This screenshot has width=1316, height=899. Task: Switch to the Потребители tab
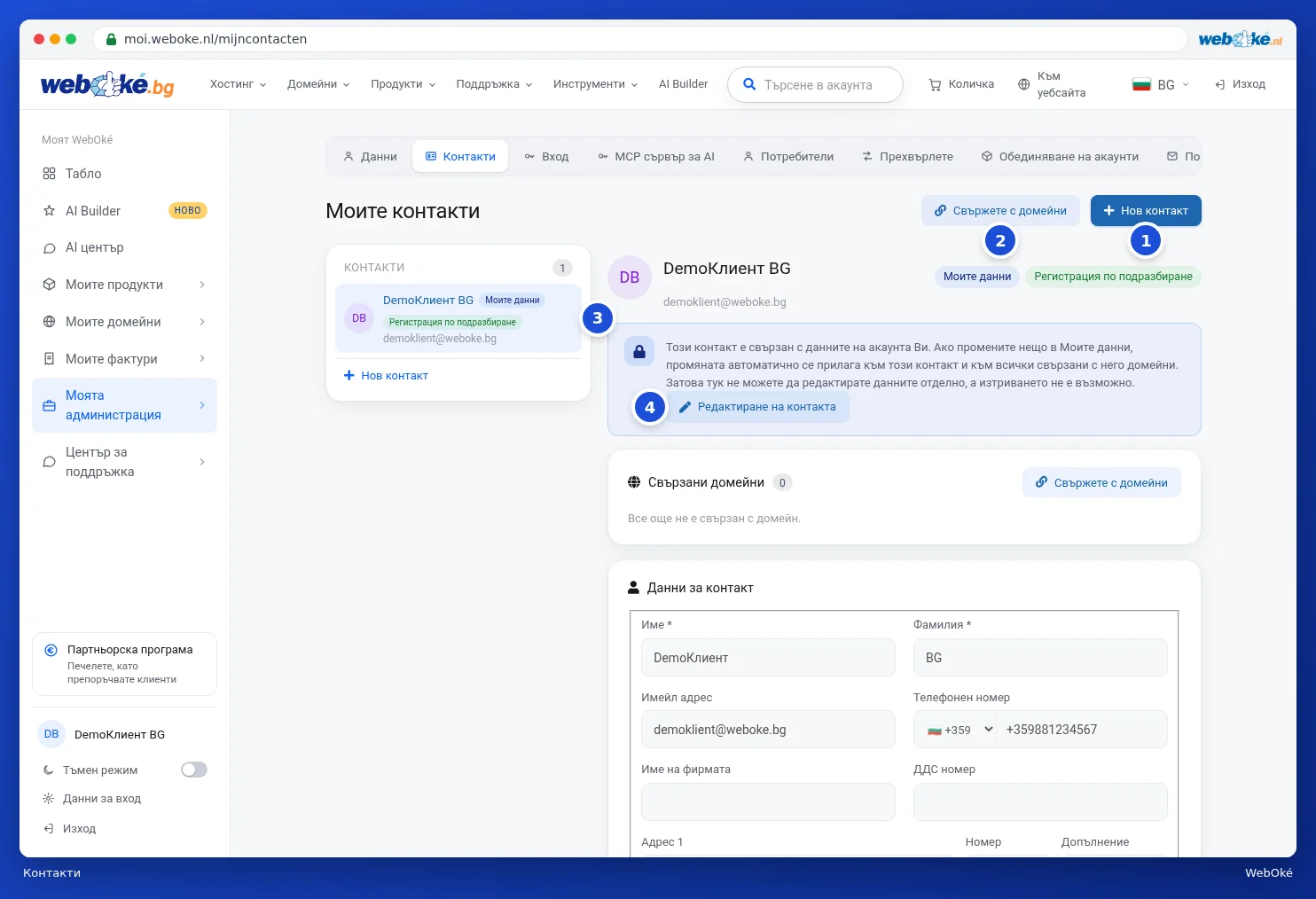[x=788, y=156]
